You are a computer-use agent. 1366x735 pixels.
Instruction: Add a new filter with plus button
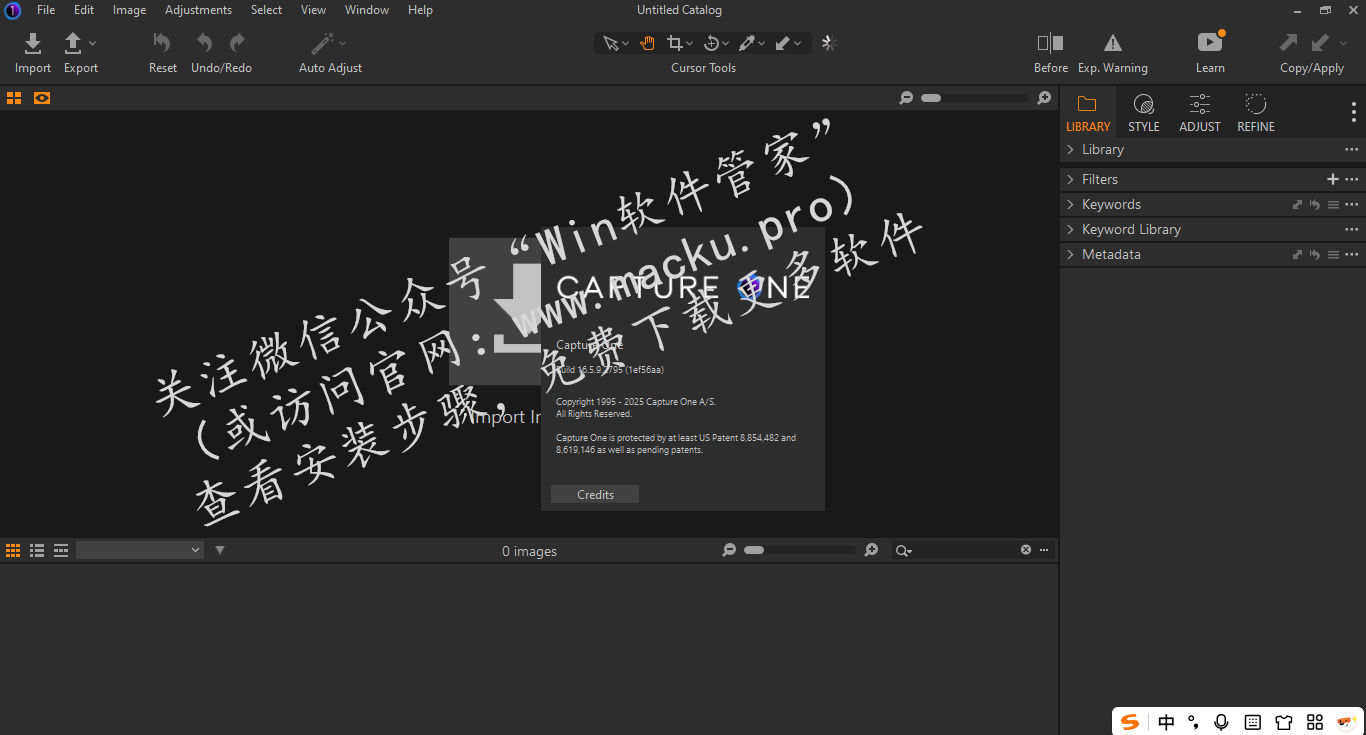point(1332,179)
